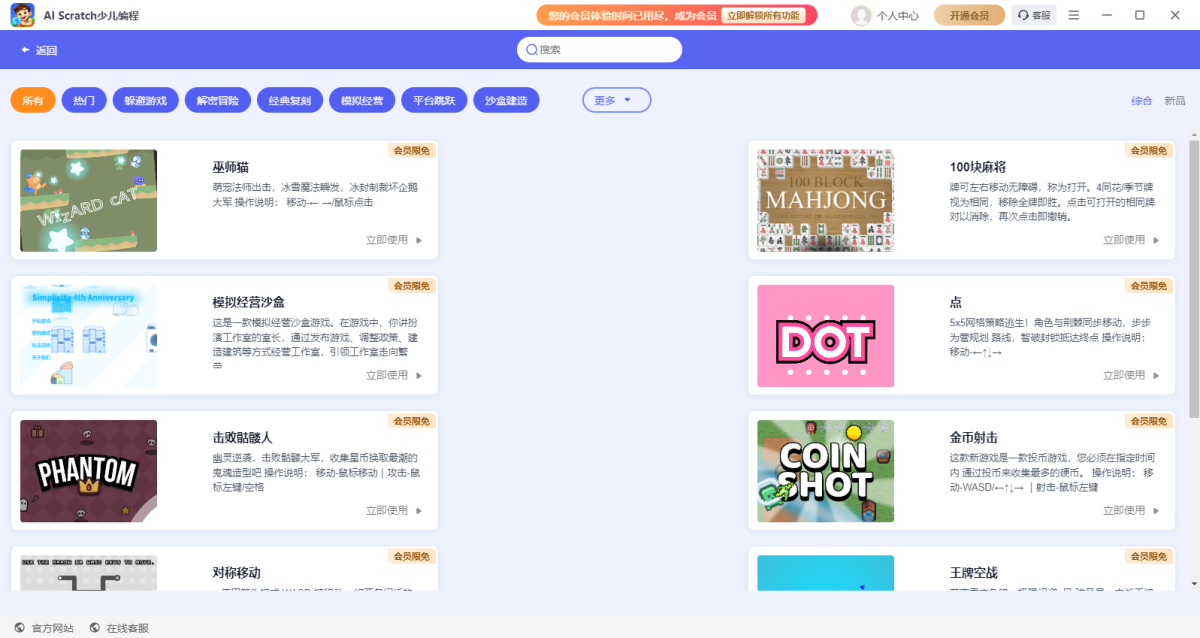This screenshot has height=638, width=1200.
Task: Select the 所有 category filter
Action: 33,100
